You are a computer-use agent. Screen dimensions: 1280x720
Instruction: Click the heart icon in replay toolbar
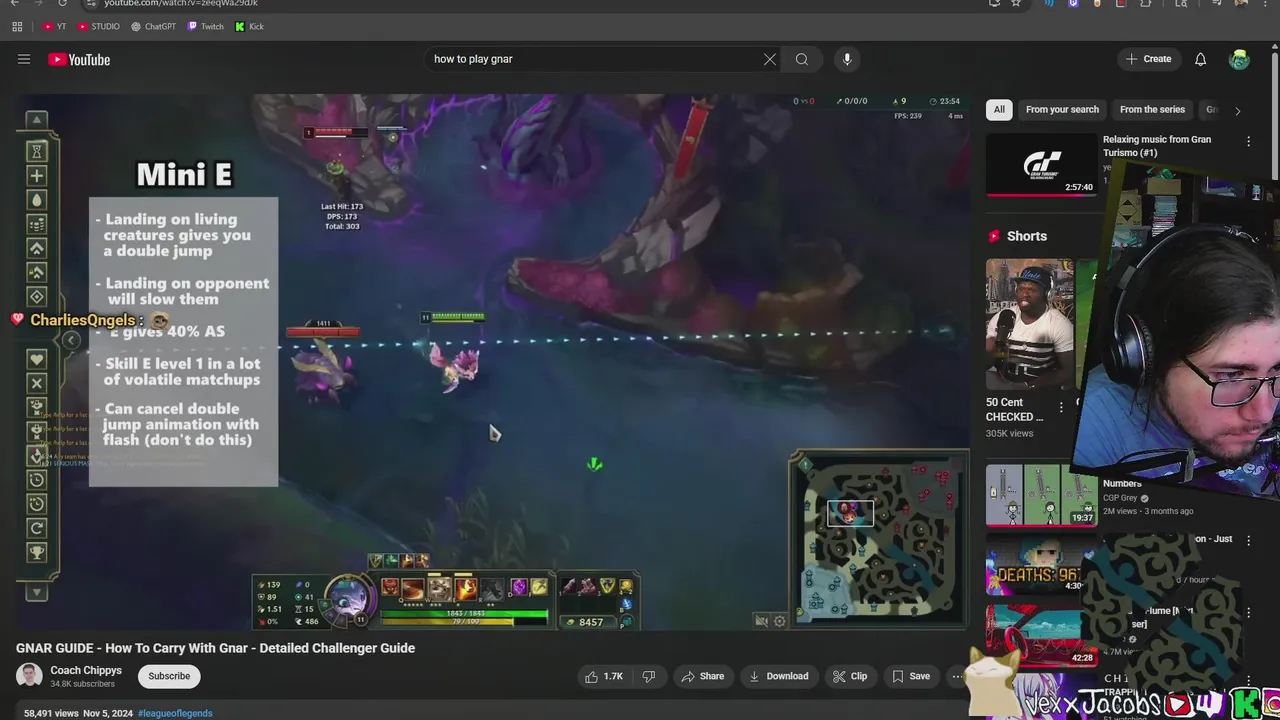(37, 359)
